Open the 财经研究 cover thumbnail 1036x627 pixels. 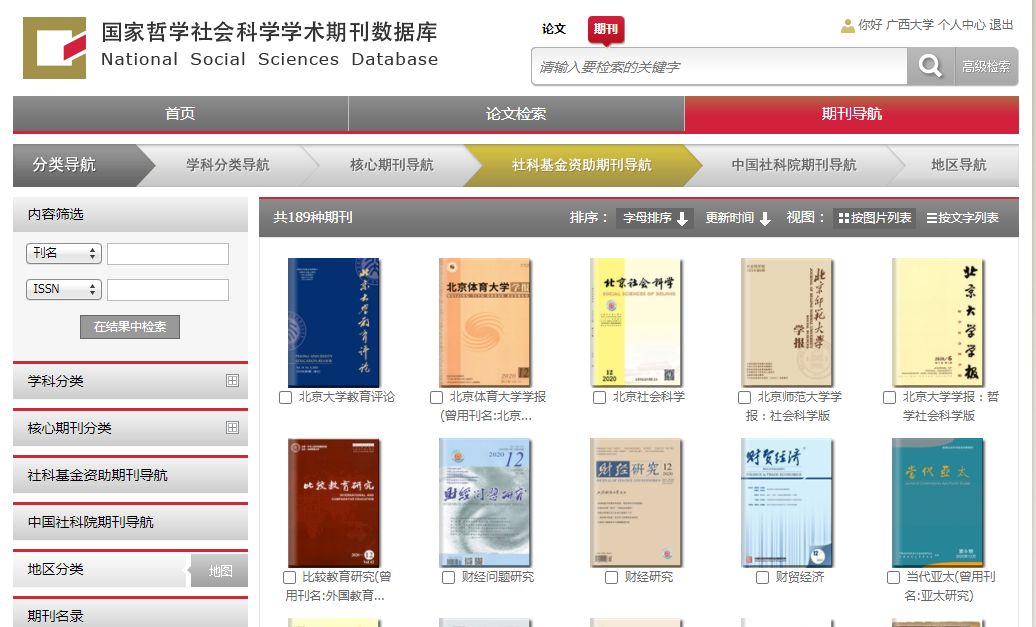tap(636, 503)
